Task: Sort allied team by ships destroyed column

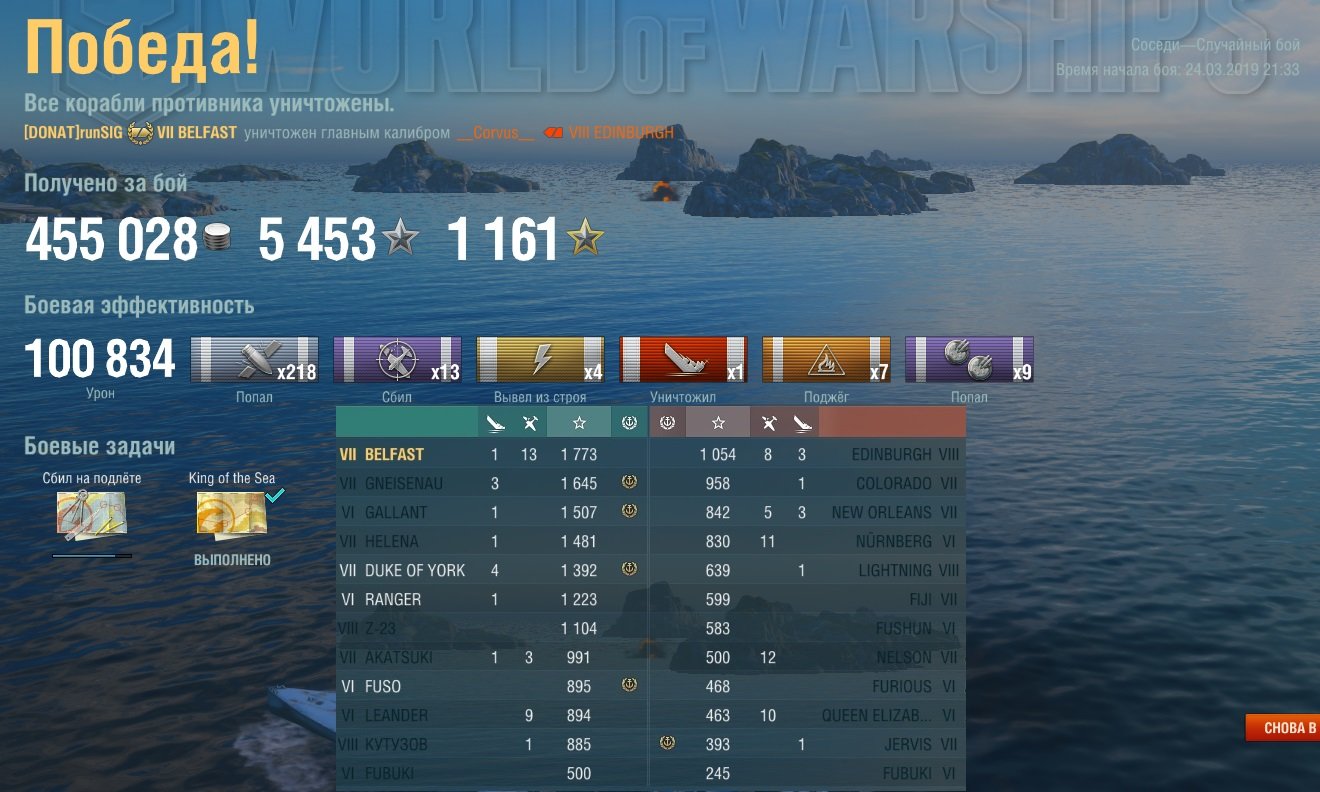Action: click(495, 422)
